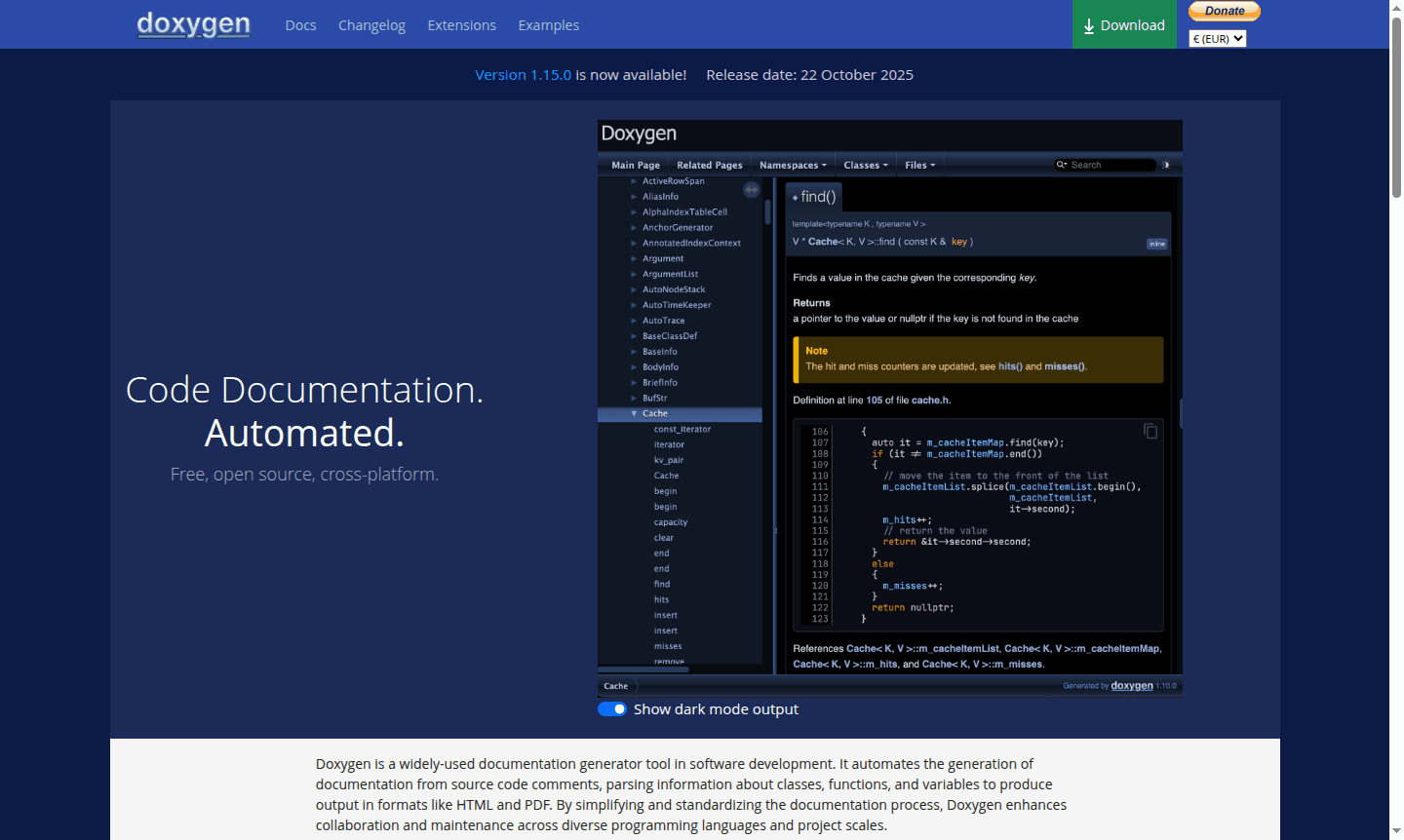Click the doxygen logo in the site header
This screenshot has height=840, width=1404.
(193, 24)
